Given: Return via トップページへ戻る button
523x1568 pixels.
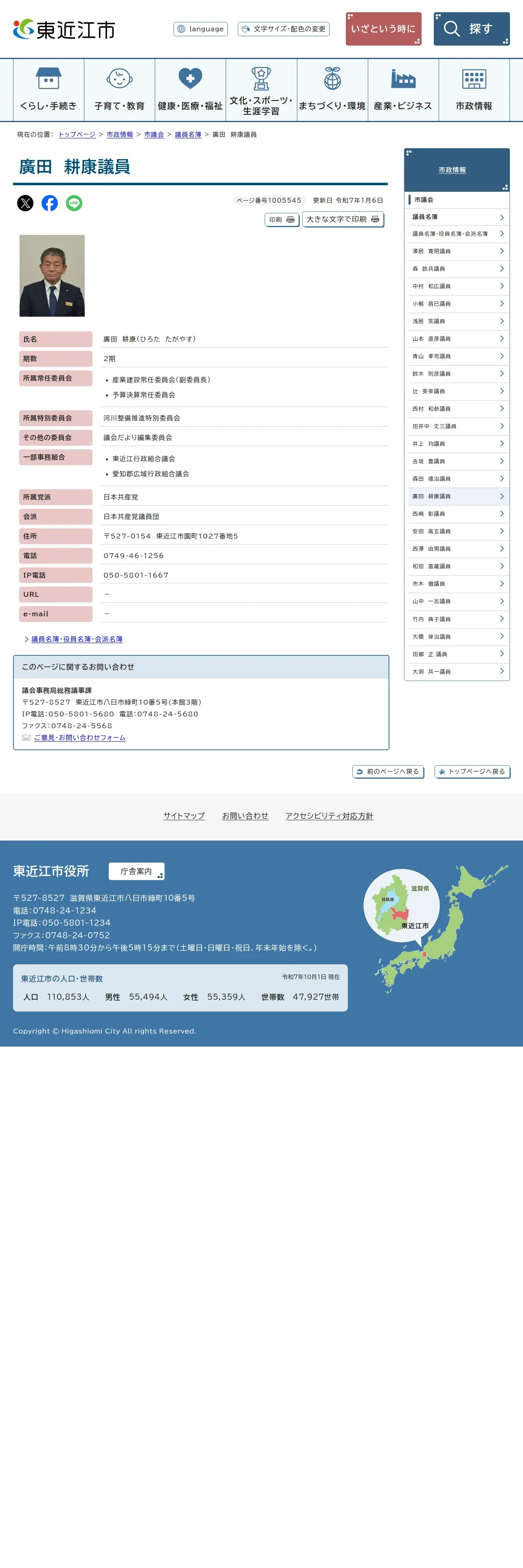Looking at the screenshot, I should (472, 771).
